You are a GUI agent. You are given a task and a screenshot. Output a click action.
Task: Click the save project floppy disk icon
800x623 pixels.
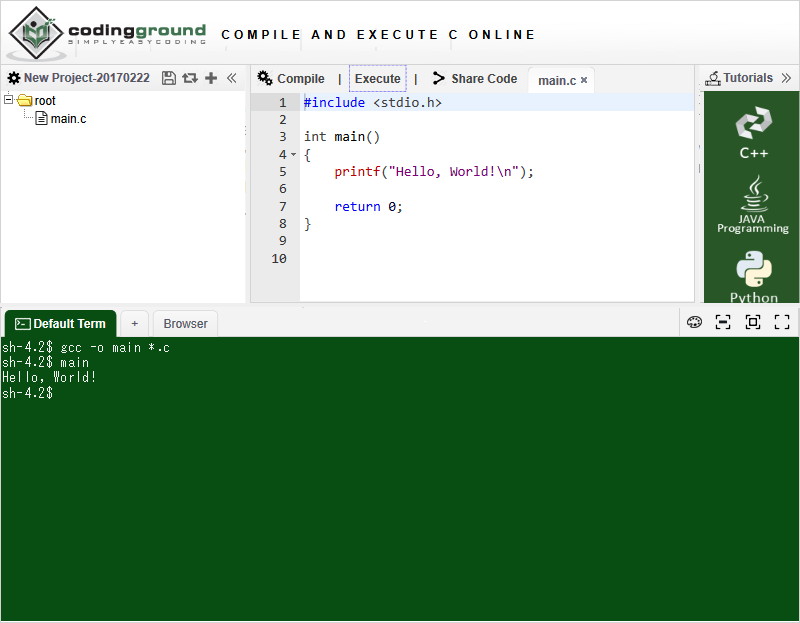coord(168,78)
